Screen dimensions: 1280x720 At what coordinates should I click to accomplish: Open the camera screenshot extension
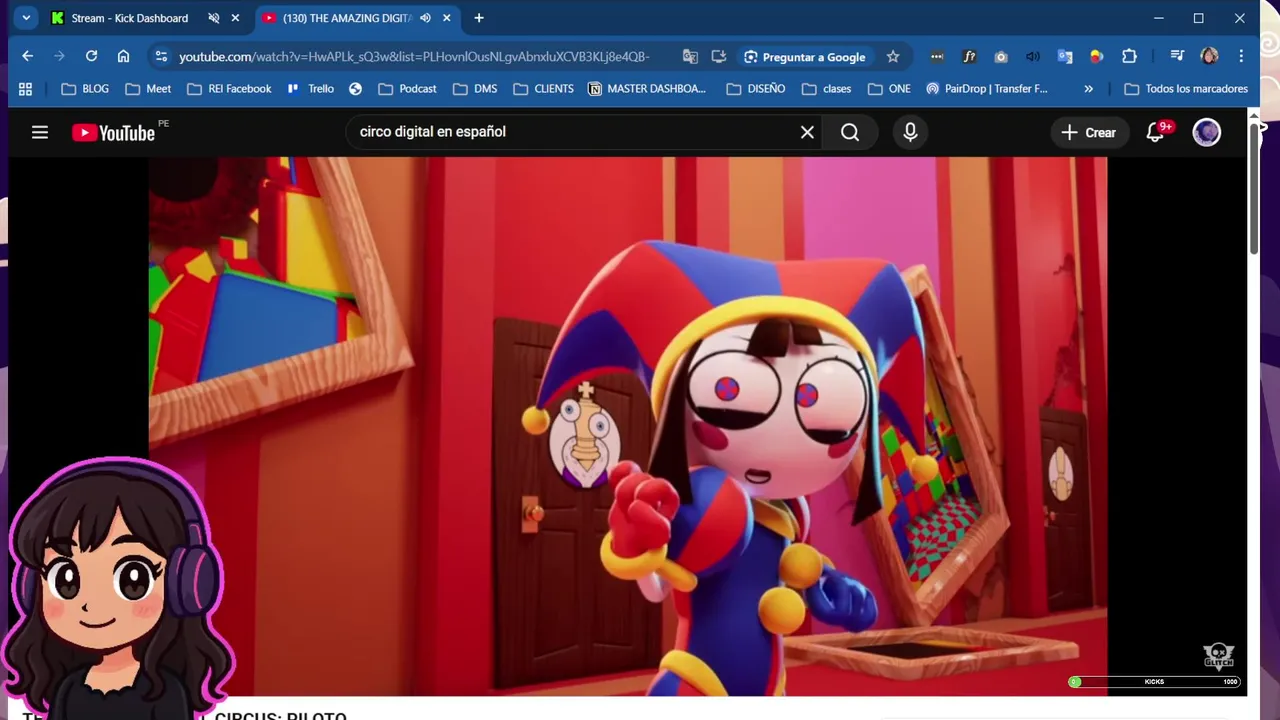[x=1001, y=57]
